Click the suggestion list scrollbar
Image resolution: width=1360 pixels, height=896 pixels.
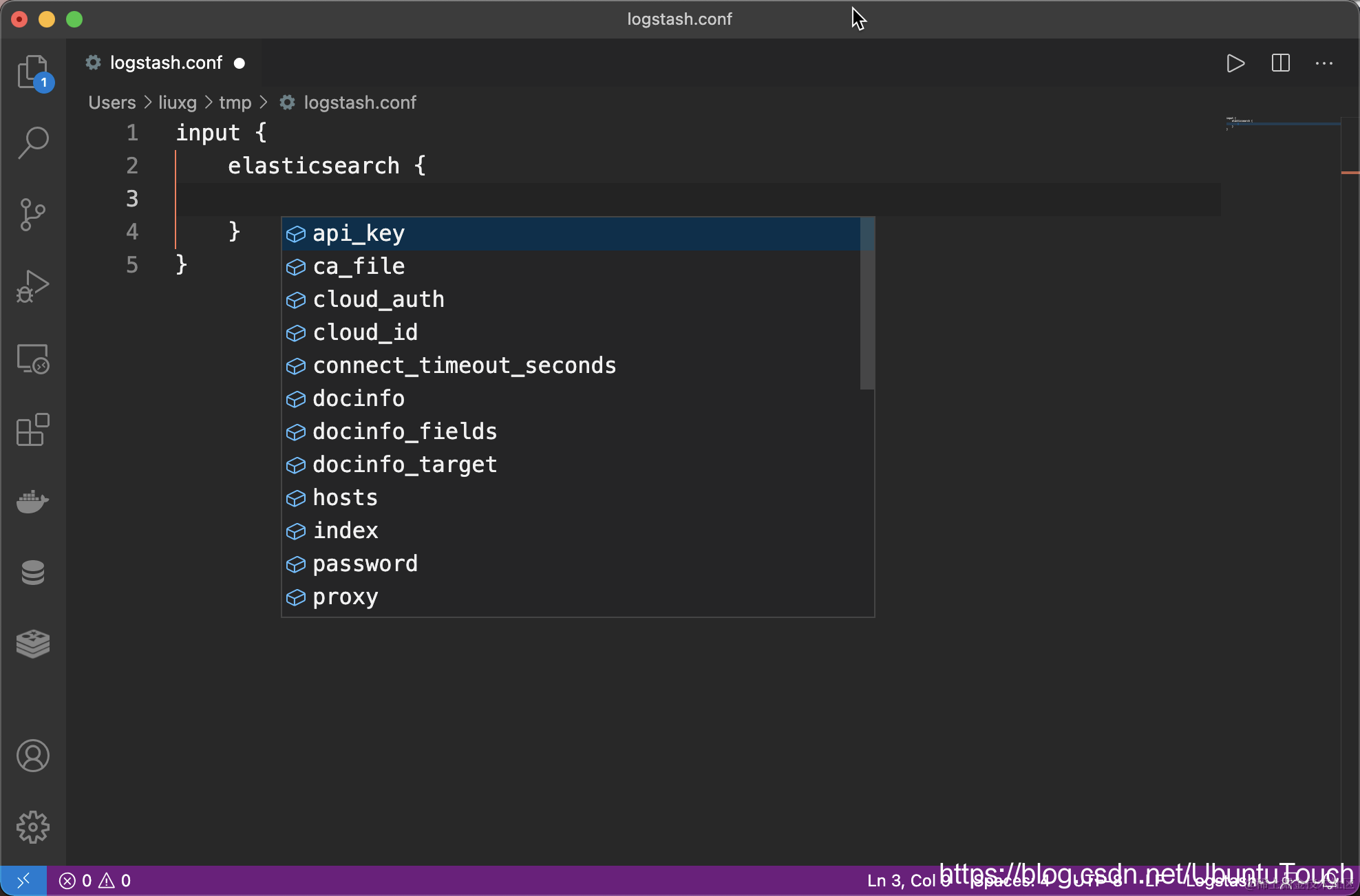pyautogui.click(x=867, y=303)
